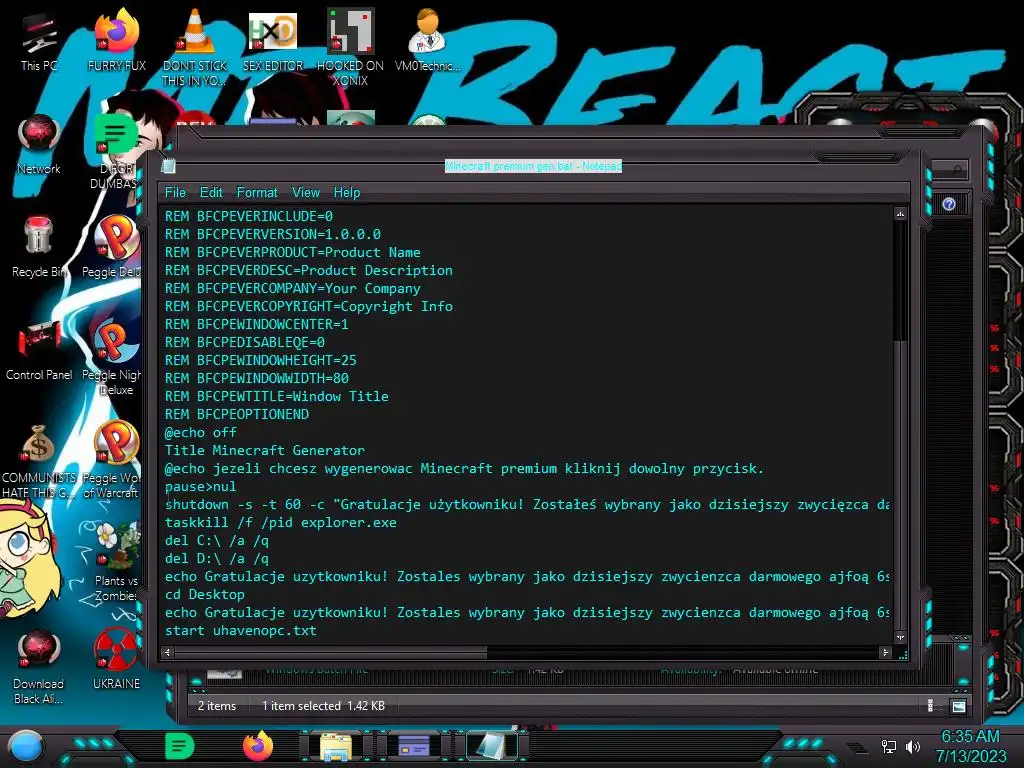Click the line 'REM BFCPEWTITLE=Window Title'
Viewport: 1024px width, 768px height.
point(276,396)
